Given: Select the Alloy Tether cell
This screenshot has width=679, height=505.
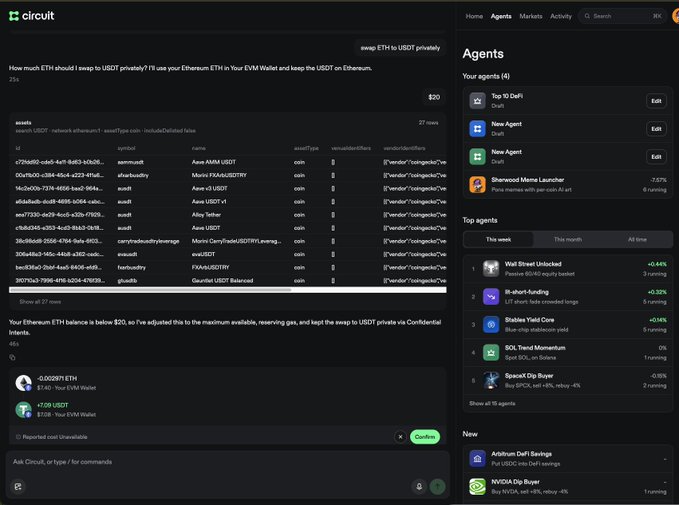Looking at the screenshot, I should click(206, 215).
